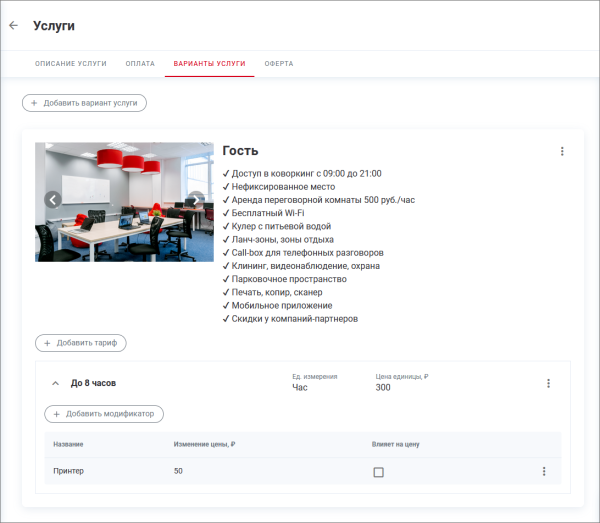Viewport: 600px width, 523px height.
Task: Click the Добавить вариант услуги button
Action: coord(84,103)
